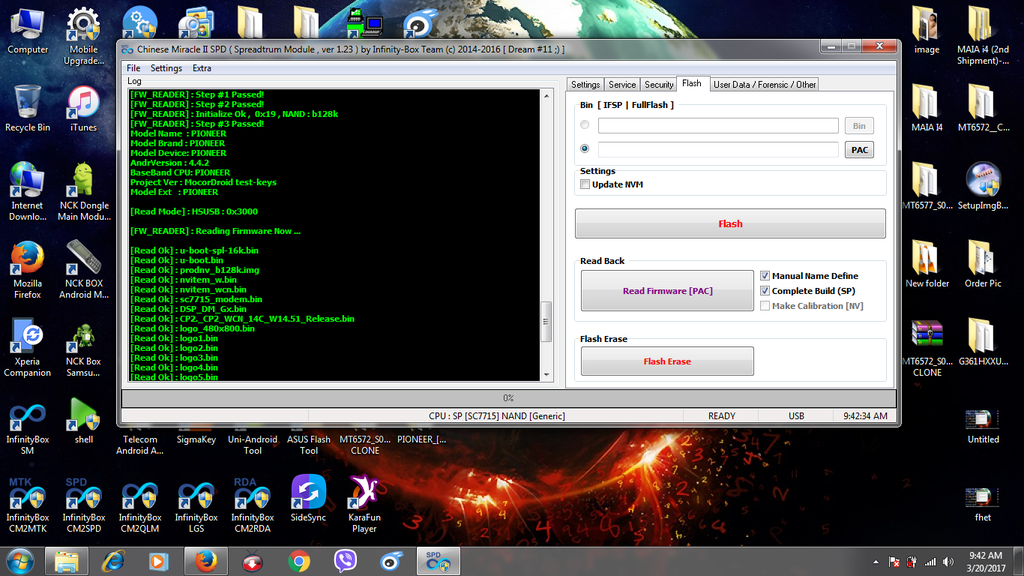Uncheck Manual Name Define option
This screenshot has width=1024, height=576.
[765, 276]
